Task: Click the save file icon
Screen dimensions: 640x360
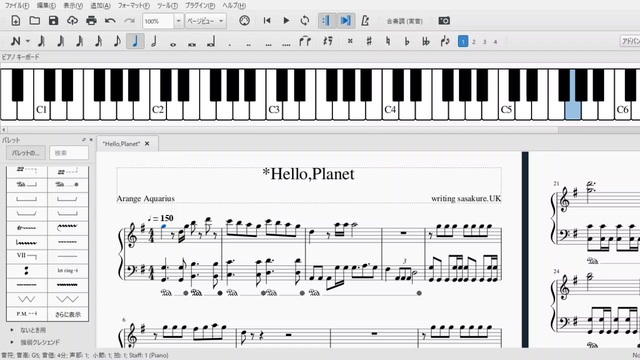Action: pos(53,20)
